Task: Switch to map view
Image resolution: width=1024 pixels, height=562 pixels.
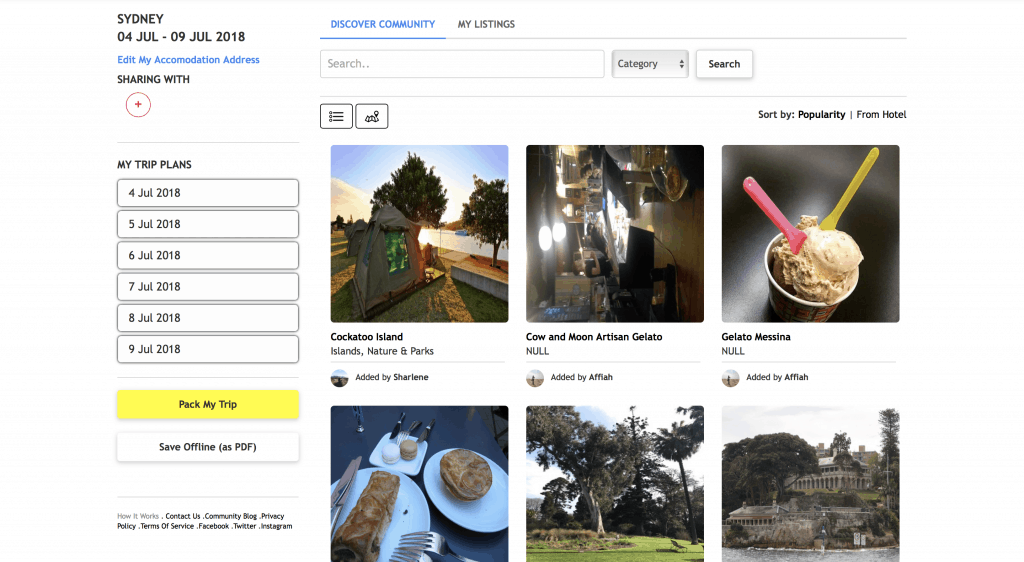Action: point(372,116)
